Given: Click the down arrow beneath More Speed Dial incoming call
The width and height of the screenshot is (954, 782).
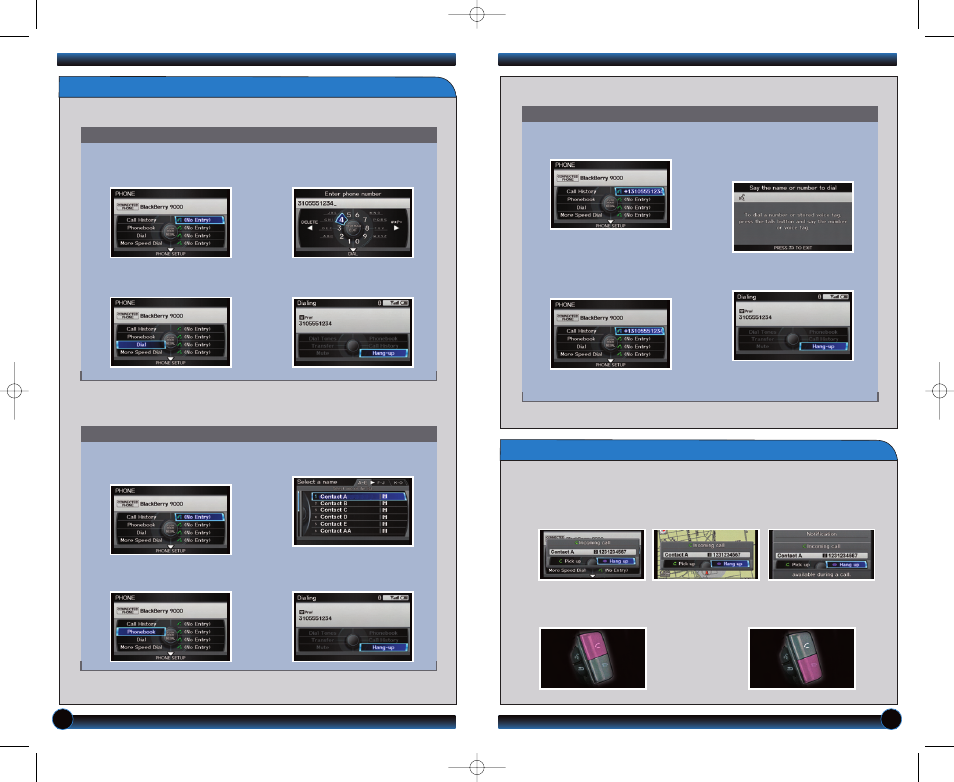Looking at the screenshot, I should [x=593, y=576].
